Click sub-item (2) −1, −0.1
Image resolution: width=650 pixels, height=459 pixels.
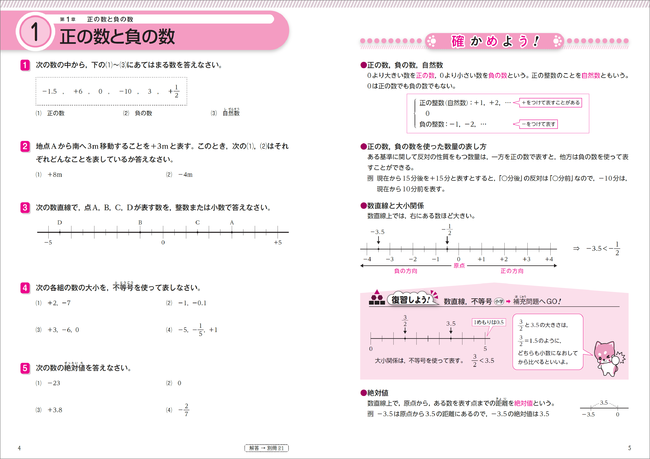coord(186,303)
